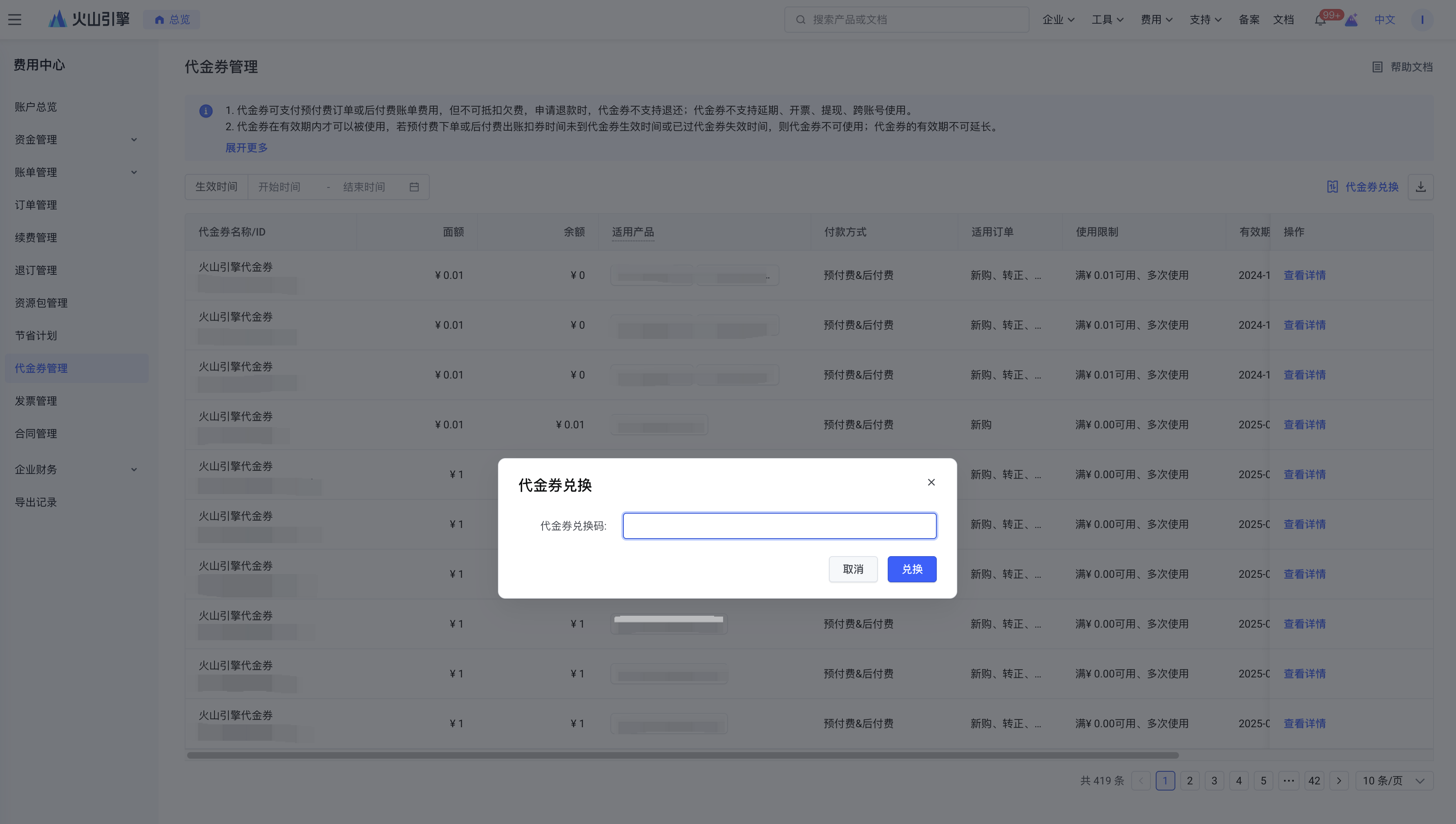Go to last page 42
1456x824 pixels.
pyautogui.click(x=1314, y=780)
